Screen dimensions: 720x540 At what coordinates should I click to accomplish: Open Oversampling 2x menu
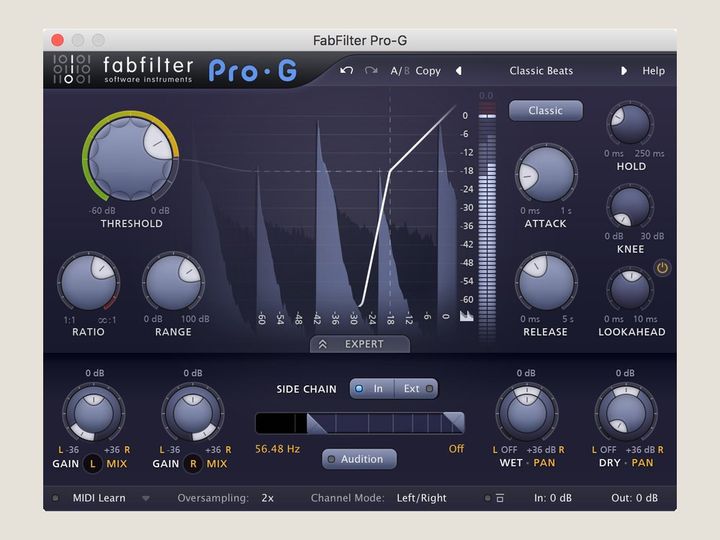point(268,498)
